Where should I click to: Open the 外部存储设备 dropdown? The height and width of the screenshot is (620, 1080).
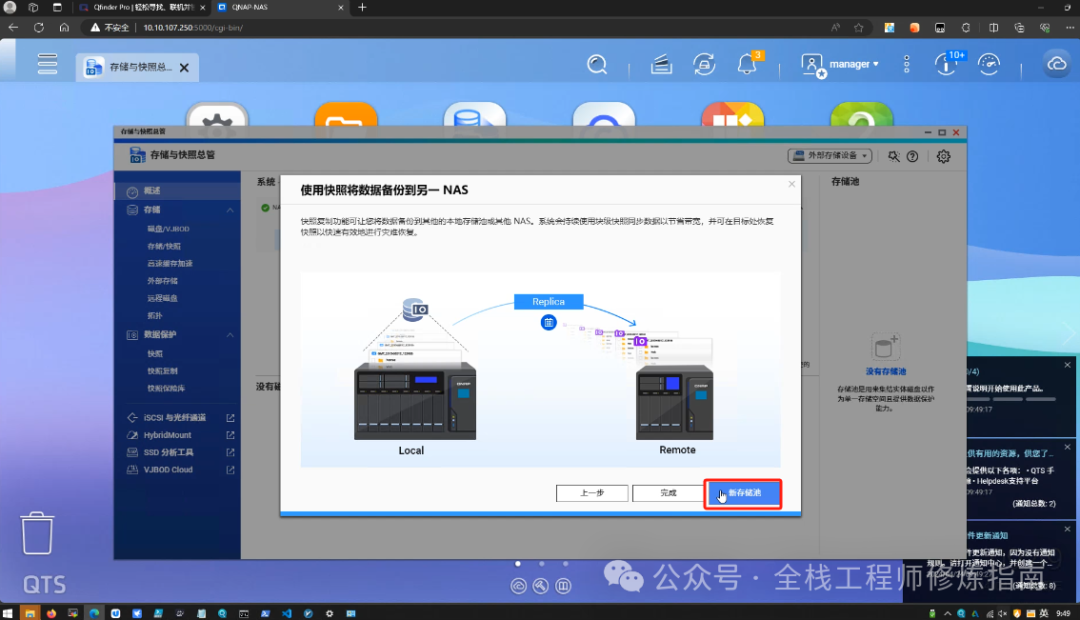[x=830, y=156]
